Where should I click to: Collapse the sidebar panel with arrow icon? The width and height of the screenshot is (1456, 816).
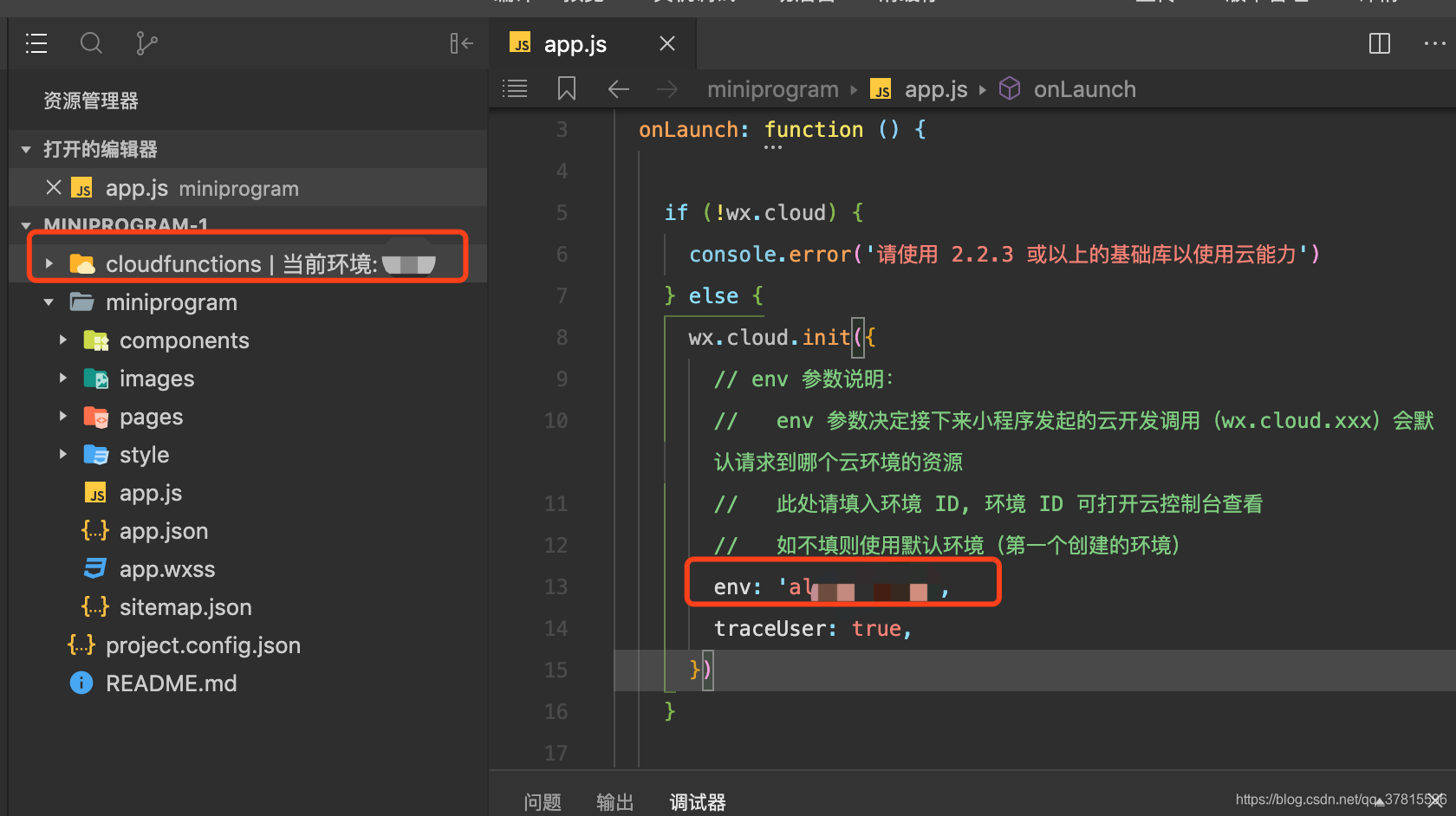pos(461,43)
